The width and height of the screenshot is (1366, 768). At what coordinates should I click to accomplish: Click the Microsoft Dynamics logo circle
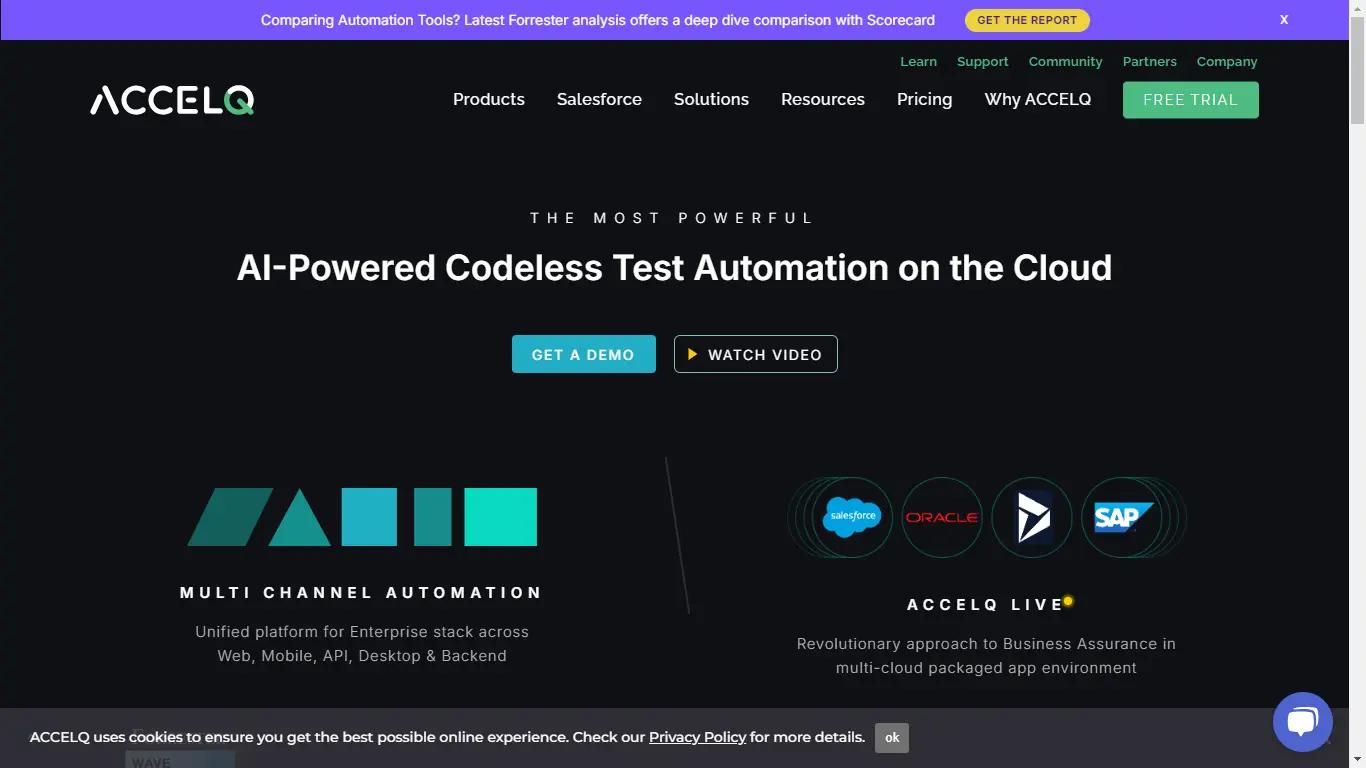(1031, 517)
